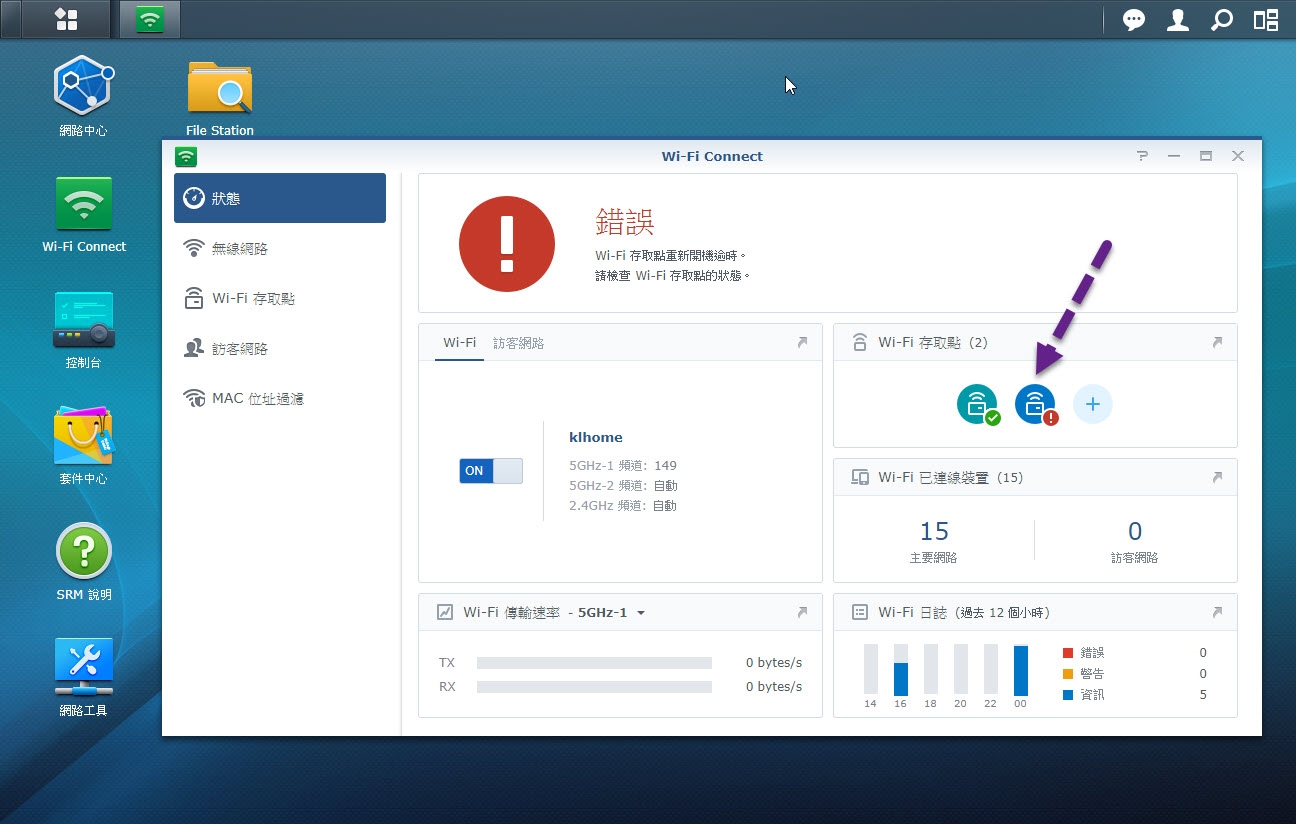Image resolution: width=1296 pixels, height=824 pixels.
Task: Open the widgets panel icon
Action: [1266, 19]
